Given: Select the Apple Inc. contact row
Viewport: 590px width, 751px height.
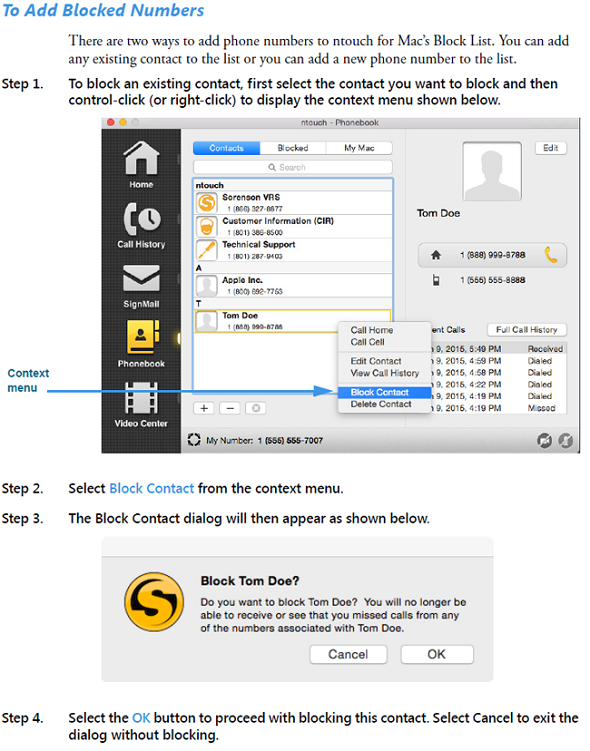Looking at the screenshot, I should click(293, 286).
